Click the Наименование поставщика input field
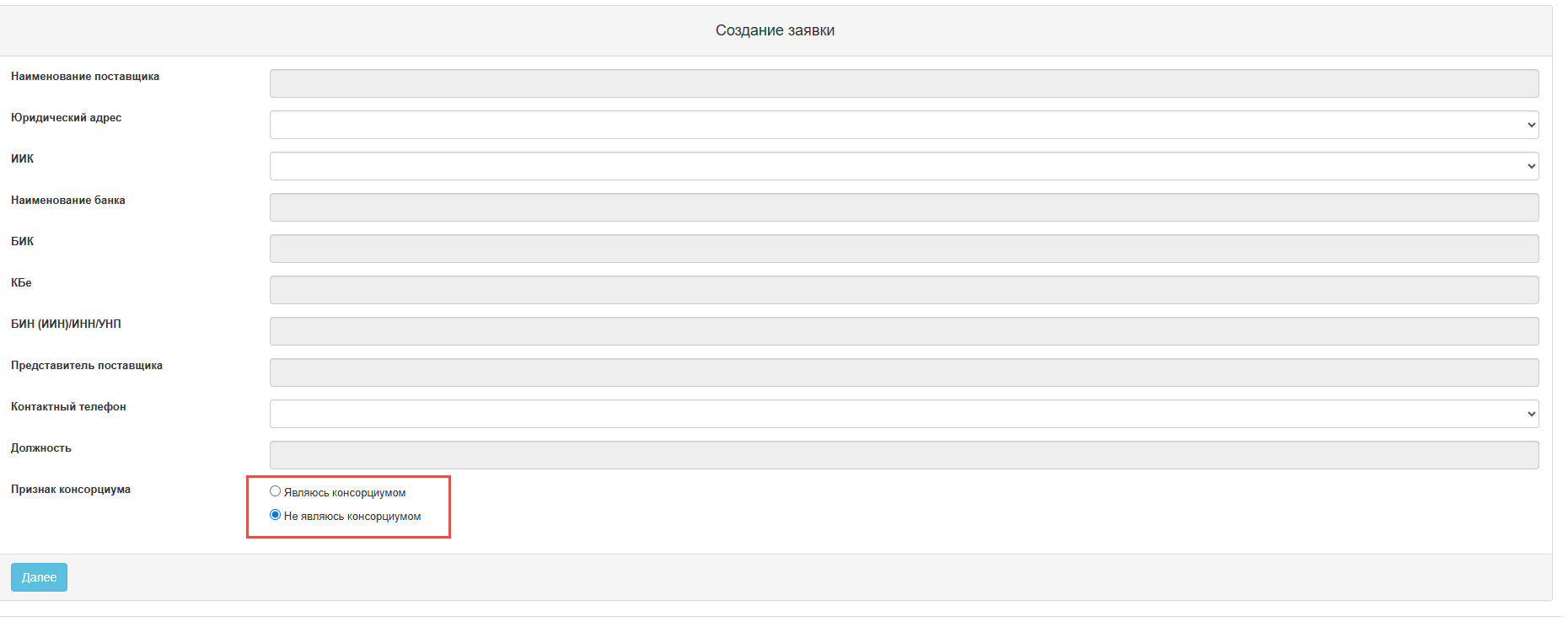This screenshot has width=1568, height=627. (904, 83)
